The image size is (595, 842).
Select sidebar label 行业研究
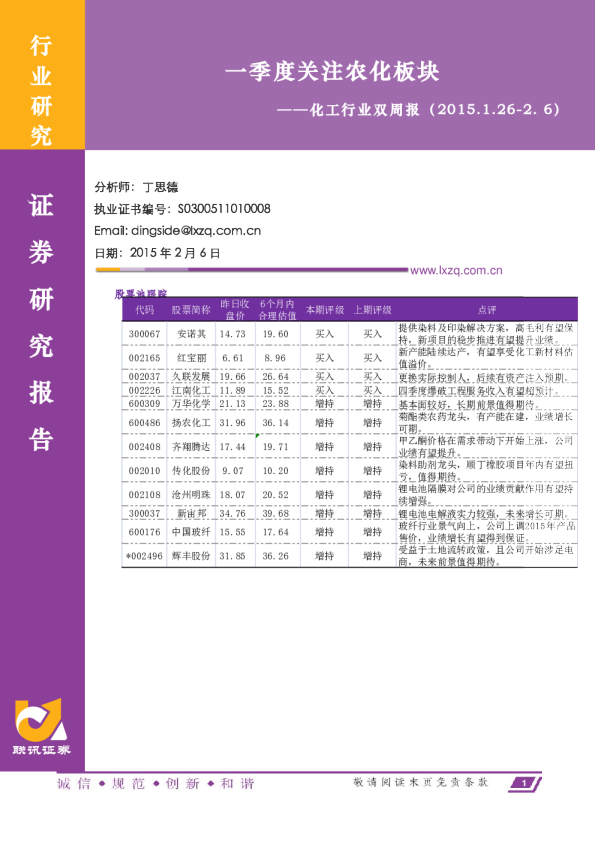click(x=41, y=90)
